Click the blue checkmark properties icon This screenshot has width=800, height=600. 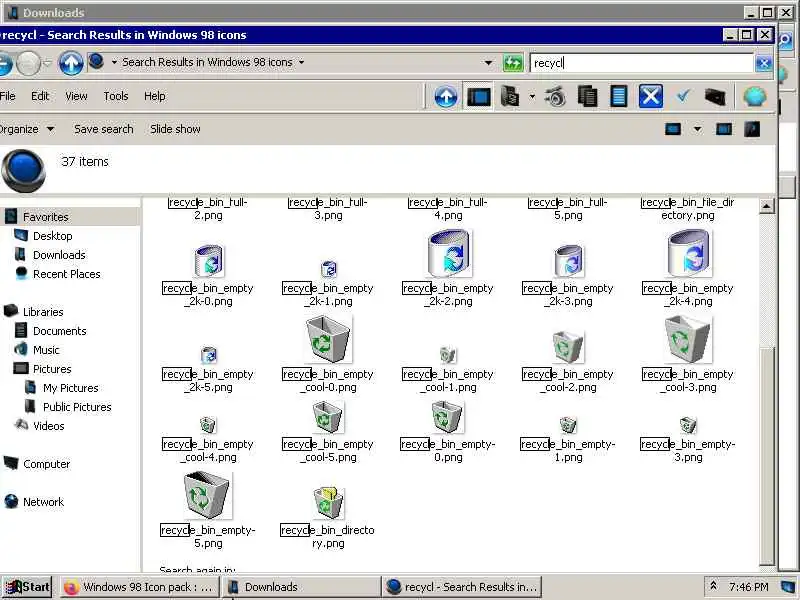point(683,95)
